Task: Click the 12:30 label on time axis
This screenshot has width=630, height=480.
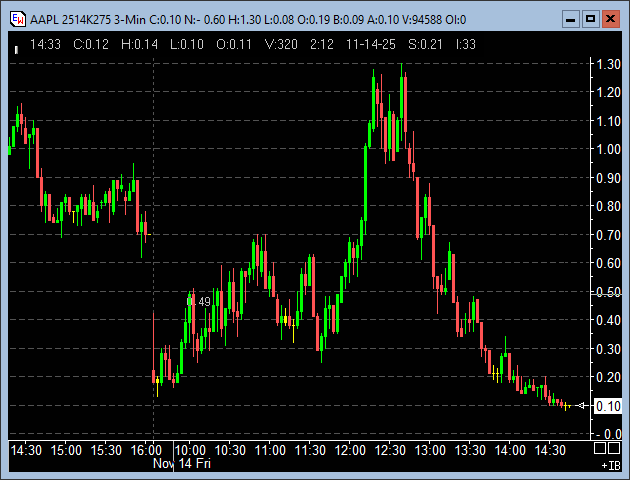Action: [x=390, y=451]
